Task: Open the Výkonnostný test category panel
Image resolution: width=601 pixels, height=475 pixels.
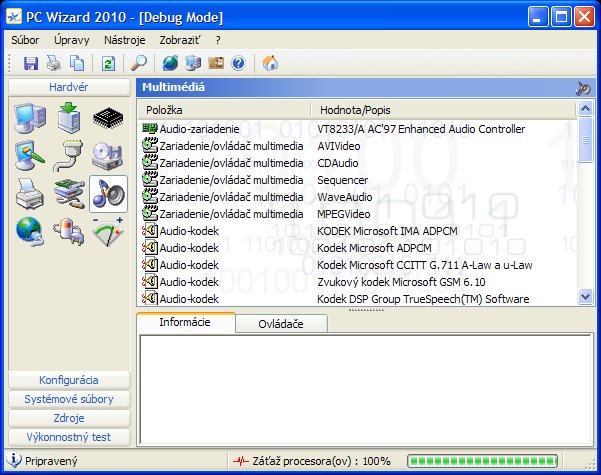Action: [69, 437]
